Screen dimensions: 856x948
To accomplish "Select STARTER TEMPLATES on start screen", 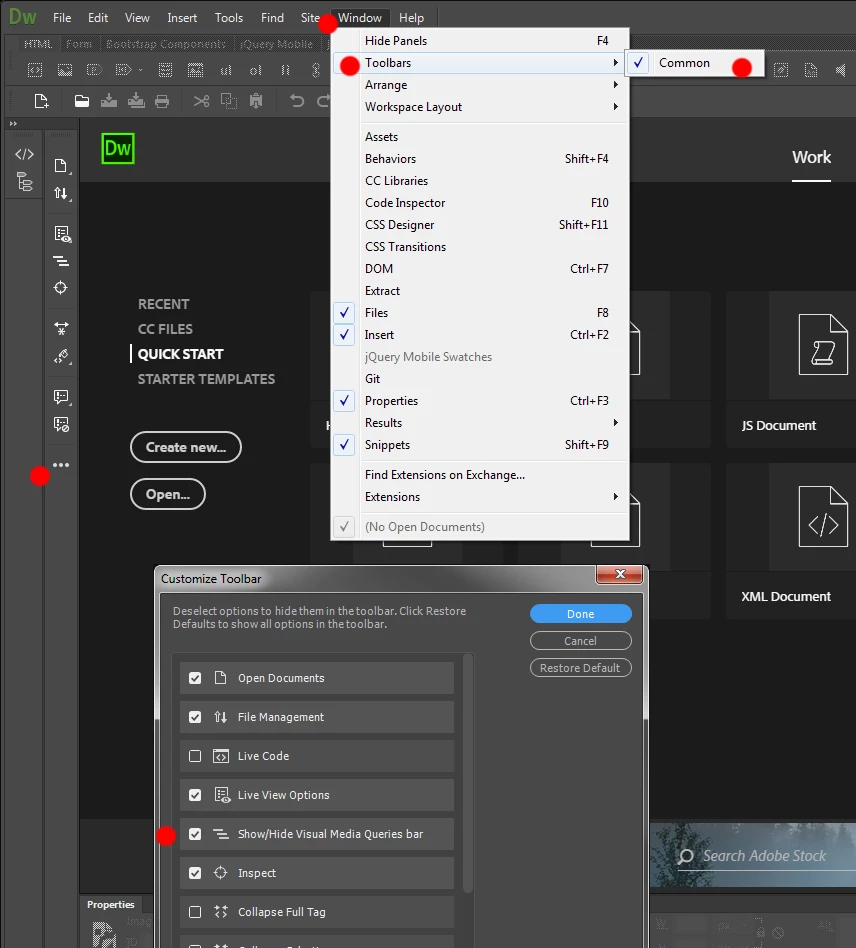I will pyautogui.click(x=206, y=379).
